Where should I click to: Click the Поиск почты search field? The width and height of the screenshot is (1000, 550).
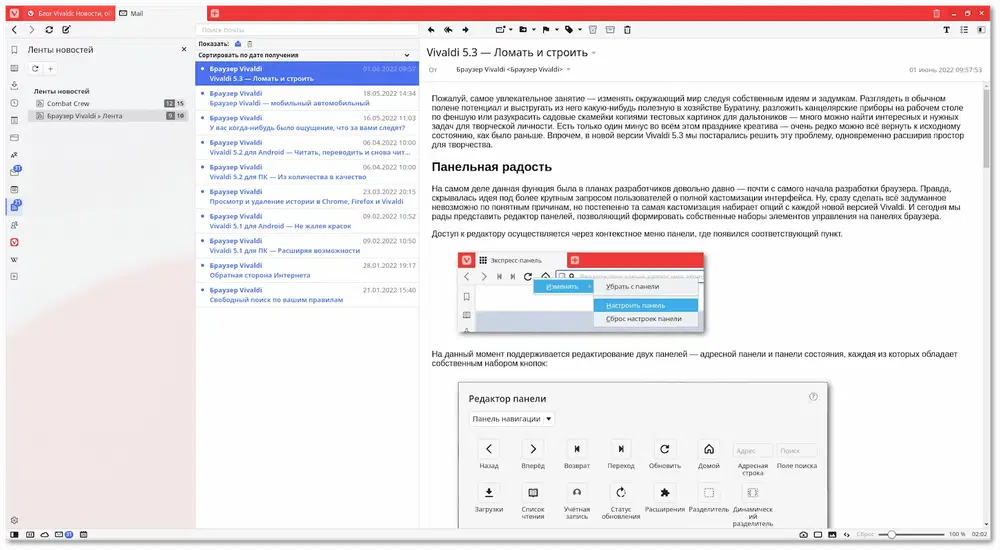click(x=307, y=30)
